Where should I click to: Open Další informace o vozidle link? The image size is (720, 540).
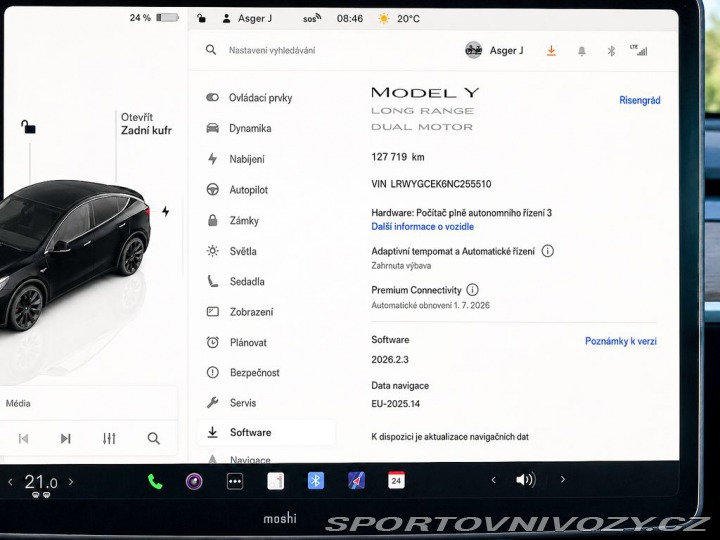click(x=422, y=226)
